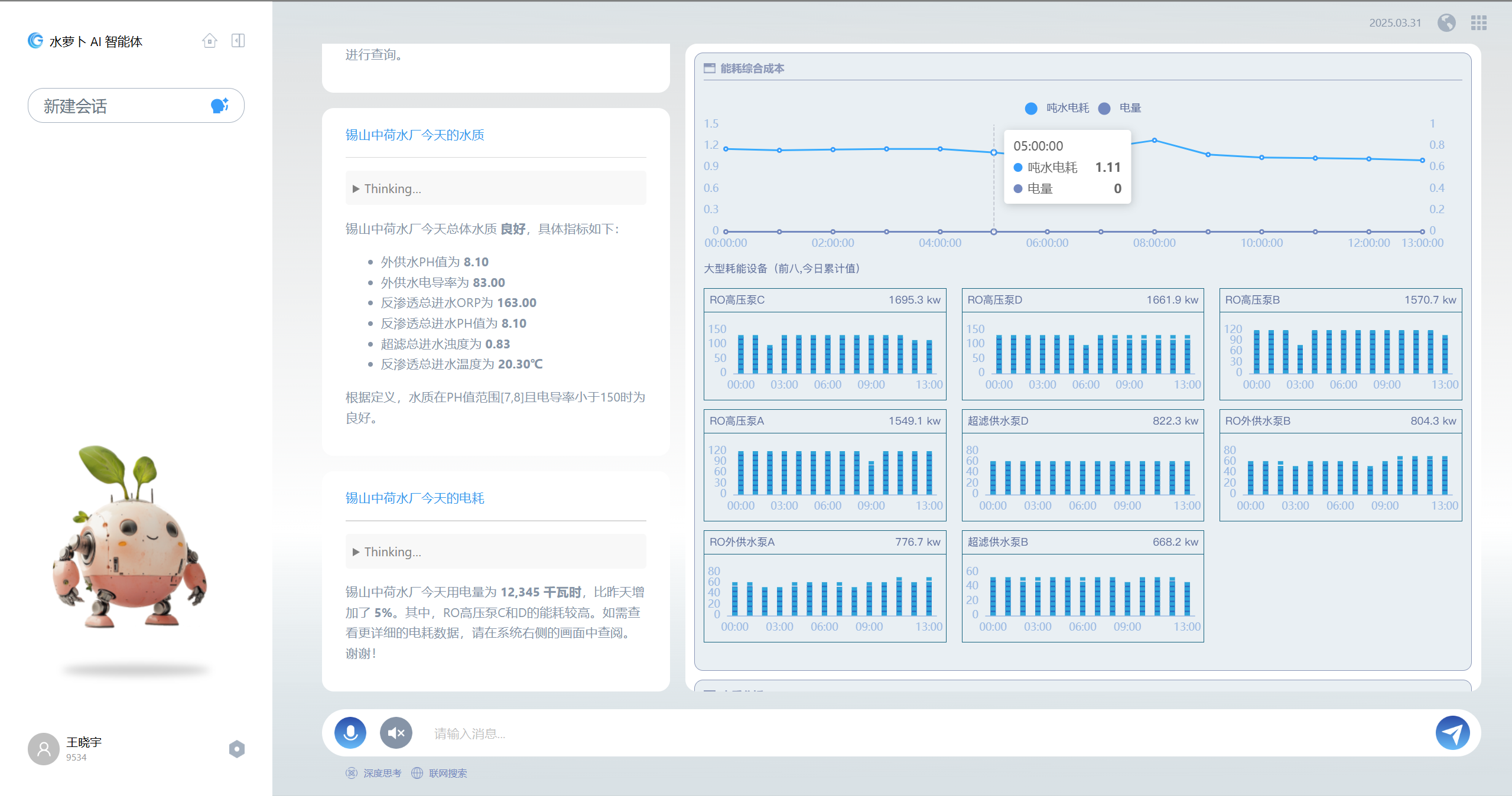Toggle 深度思考 deep thinking mode
Viewport: 1512px width, 796px height.
pos(373,773)
